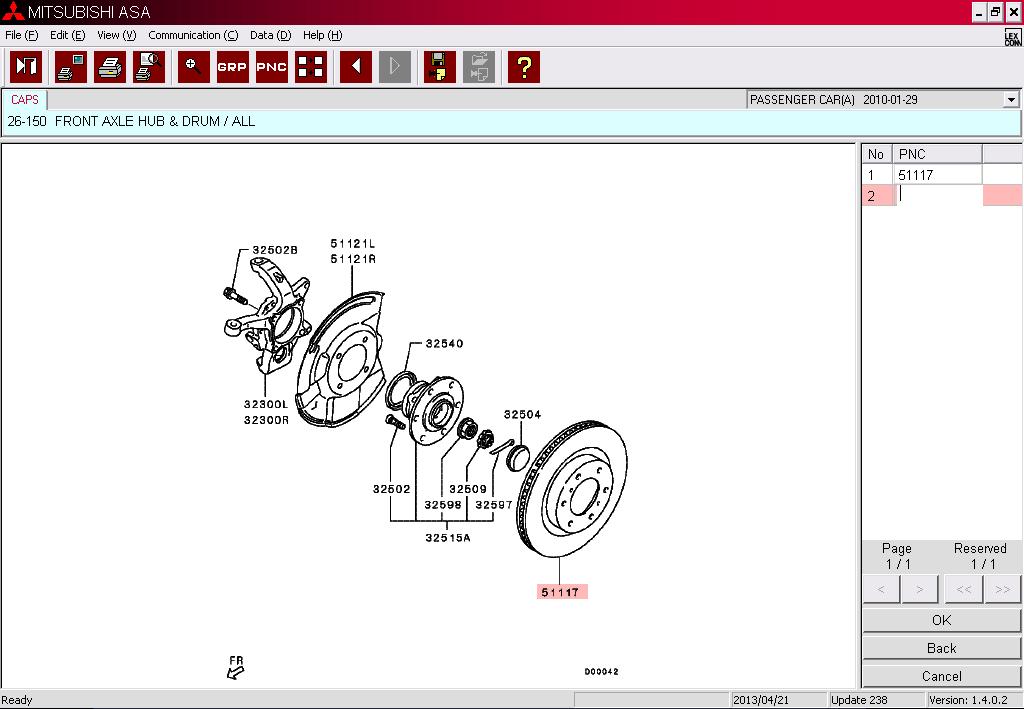
Task: Click the printer toolbar icon
Action: tap(110, 67)
